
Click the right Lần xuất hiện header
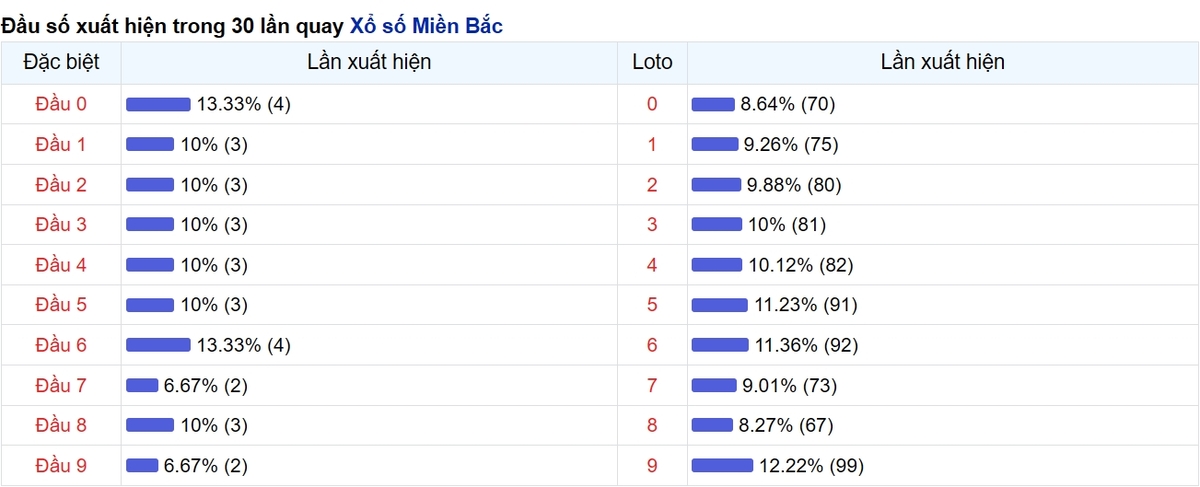tap(943, 62)
